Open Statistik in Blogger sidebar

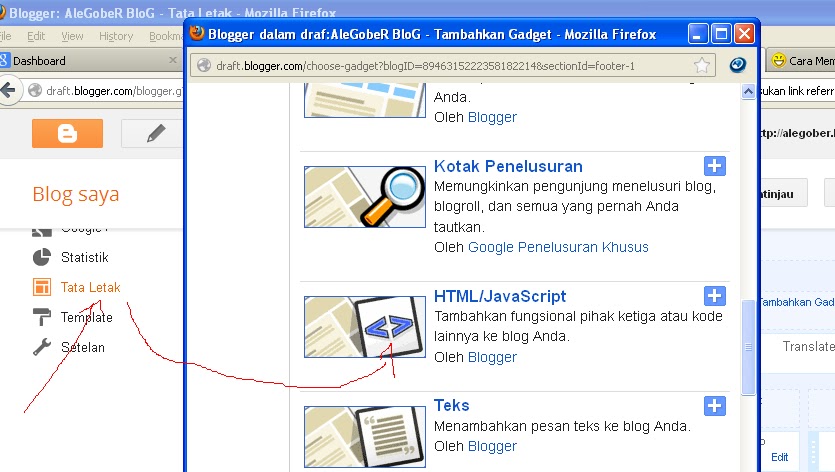point(85,257)
